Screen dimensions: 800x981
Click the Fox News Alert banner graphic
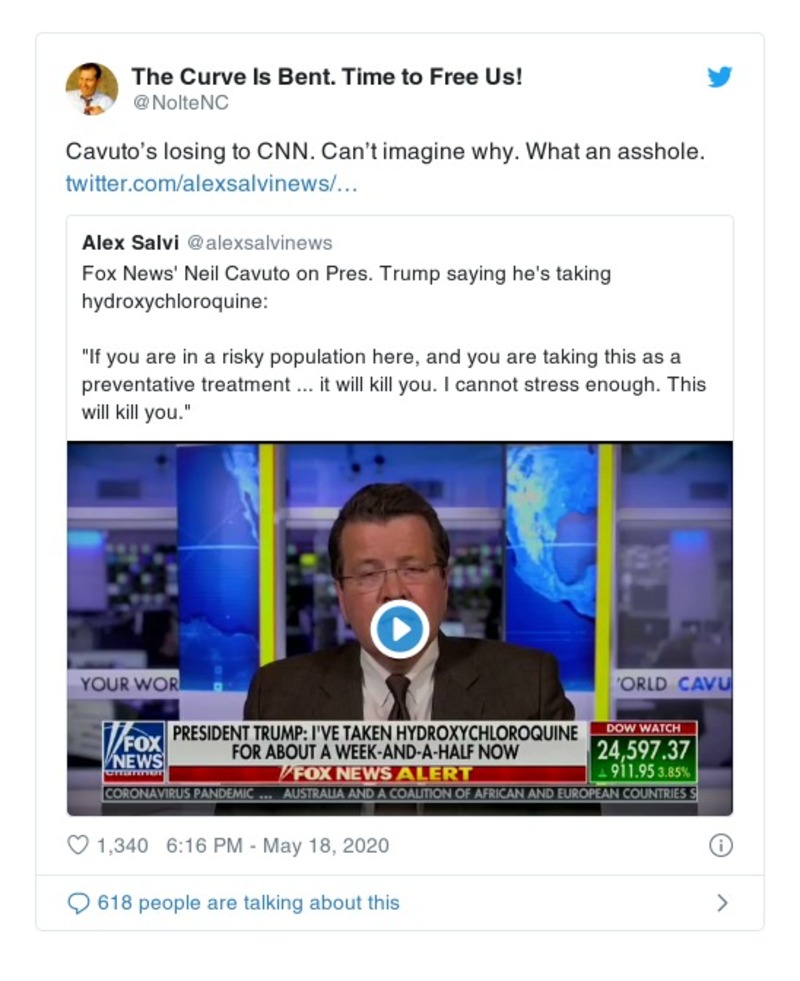[385, 773]
